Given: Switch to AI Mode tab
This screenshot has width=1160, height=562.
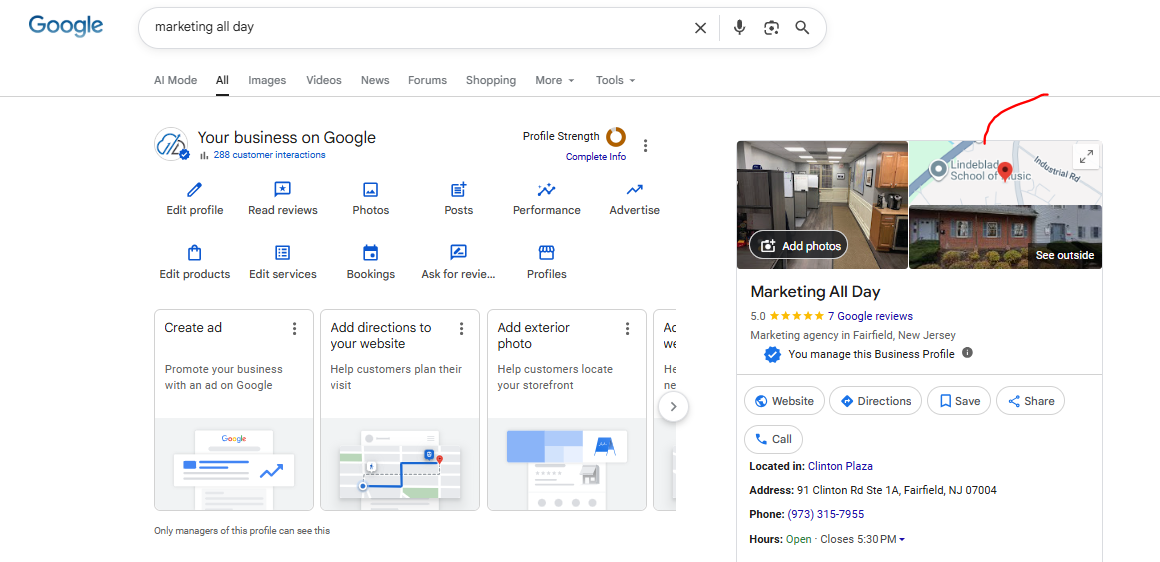Looking at the screenshot, I should click(175, 80).
